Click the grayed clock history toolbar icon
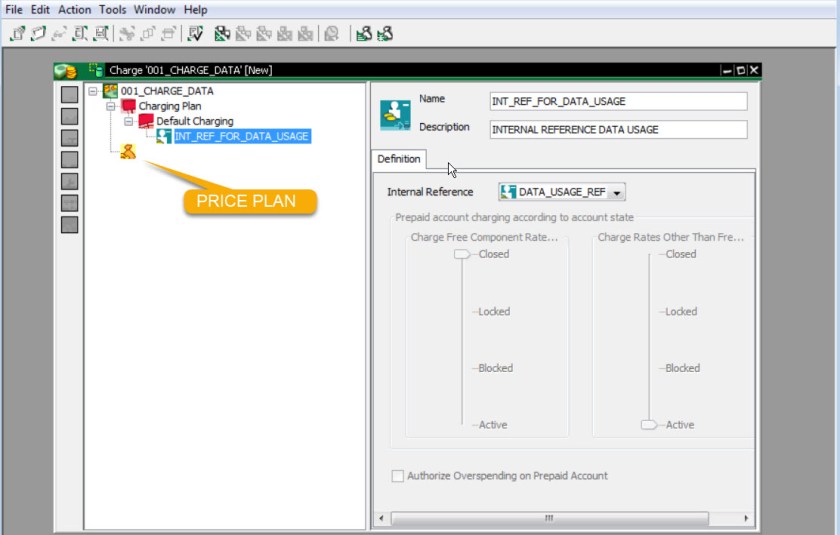The width and height of the screenshot is (840, 535). 332,34
